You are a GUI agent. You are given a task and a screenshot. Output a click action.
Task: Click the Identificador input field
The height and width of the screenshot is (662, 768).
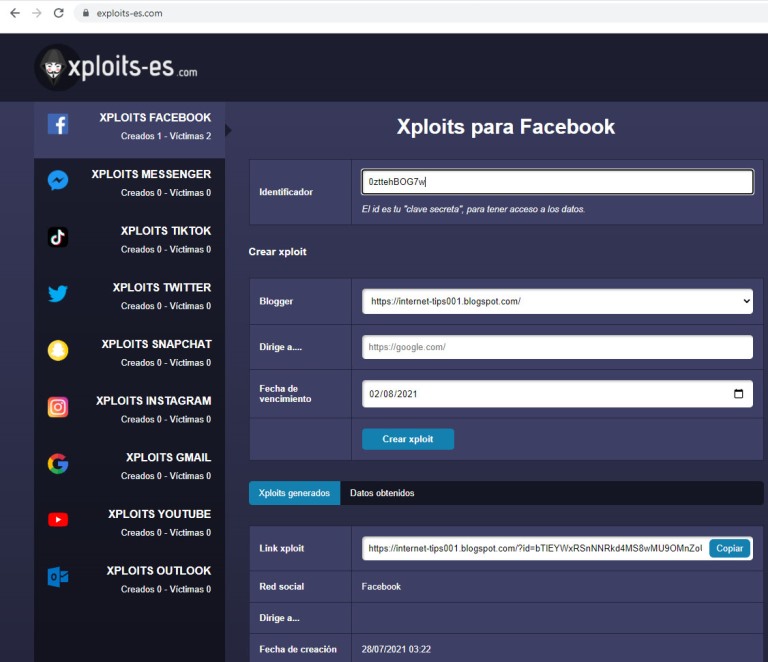pos(557,182)
